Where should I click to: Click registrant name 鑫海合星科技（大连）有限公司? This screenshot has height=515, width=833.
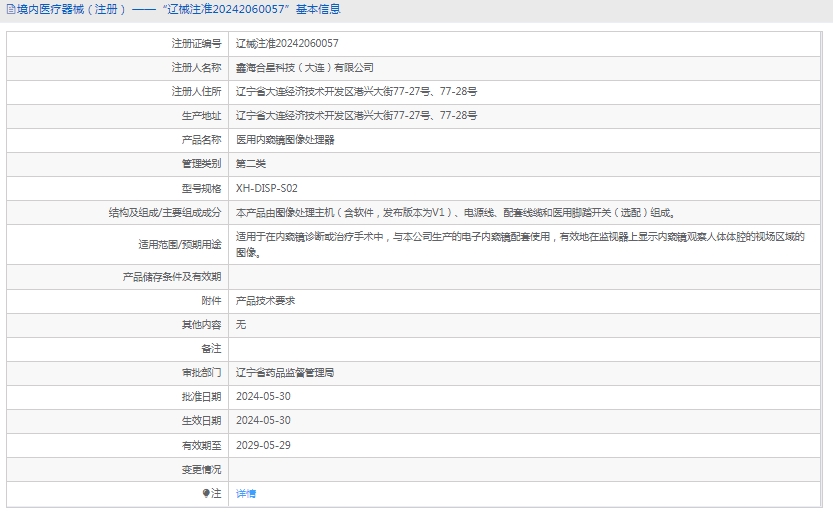tap(304, 68)
